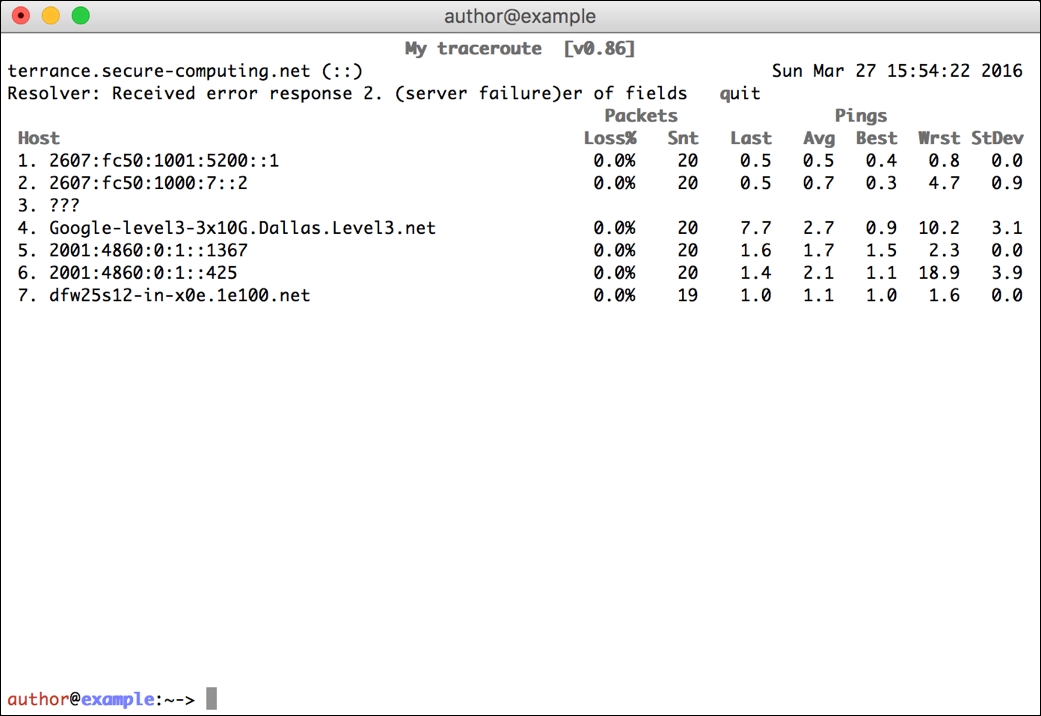Click Avg value 2.7 in hop 4 row
Viewport: 1041px width, 716px height.
pos(819,228)
